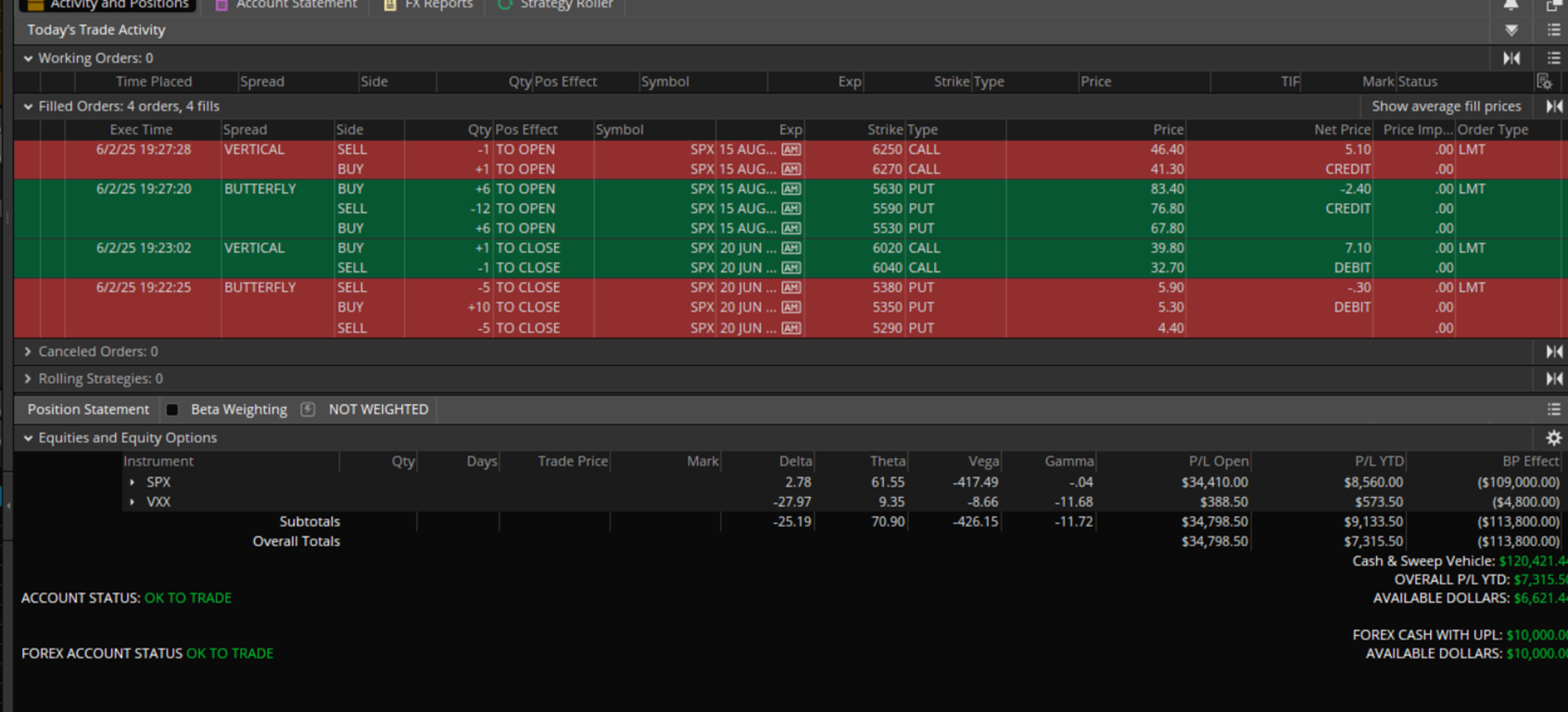The height and width of the screenshot is (712, 1568).
Task: Open Today's Trade Activity list menu icon
Action: pyautogui.click(x=1554, y=31)
